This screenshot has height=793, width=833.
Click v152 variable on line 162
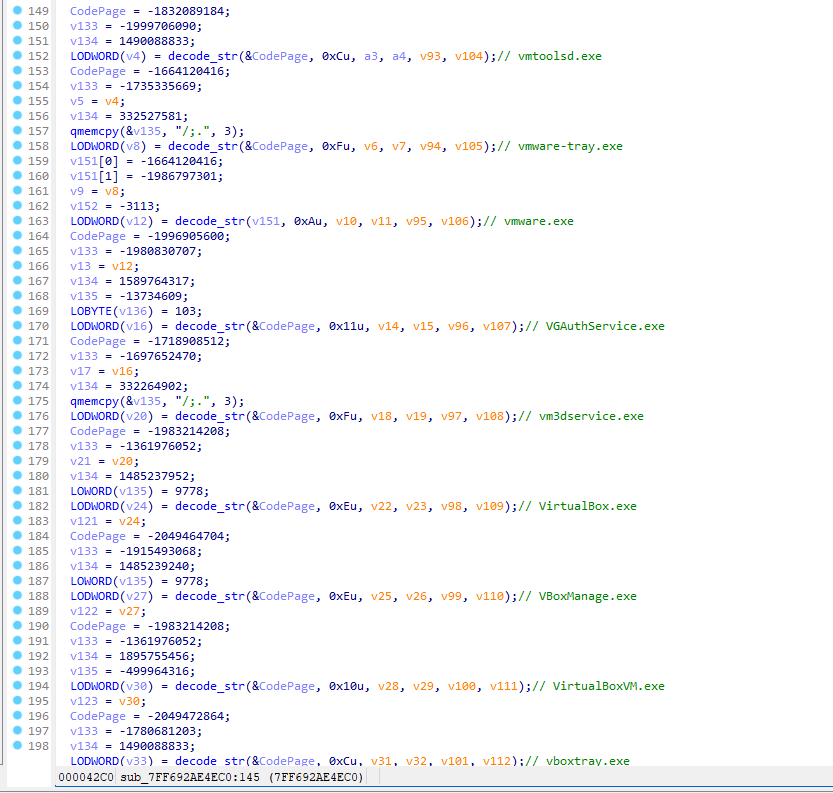point(84,206)
